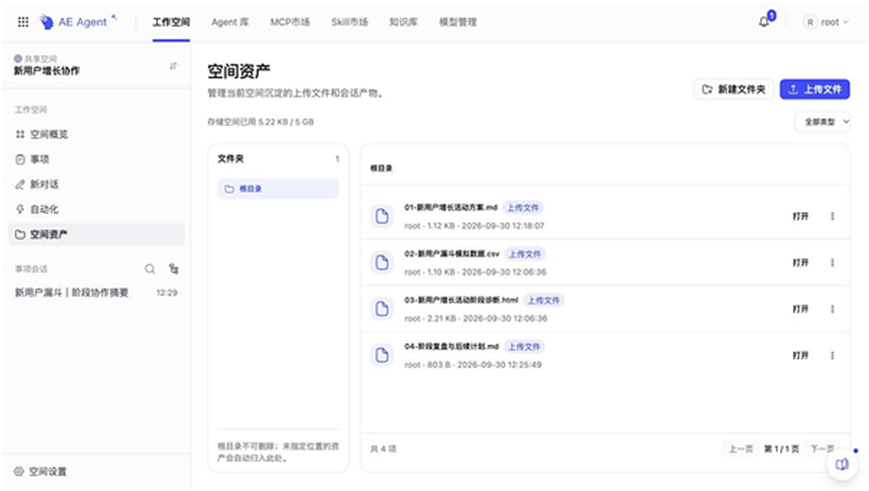The width and height of the screenshot is (869, 491).
Task: Click the switch-space arrows icon
Action: coord(173,66)
